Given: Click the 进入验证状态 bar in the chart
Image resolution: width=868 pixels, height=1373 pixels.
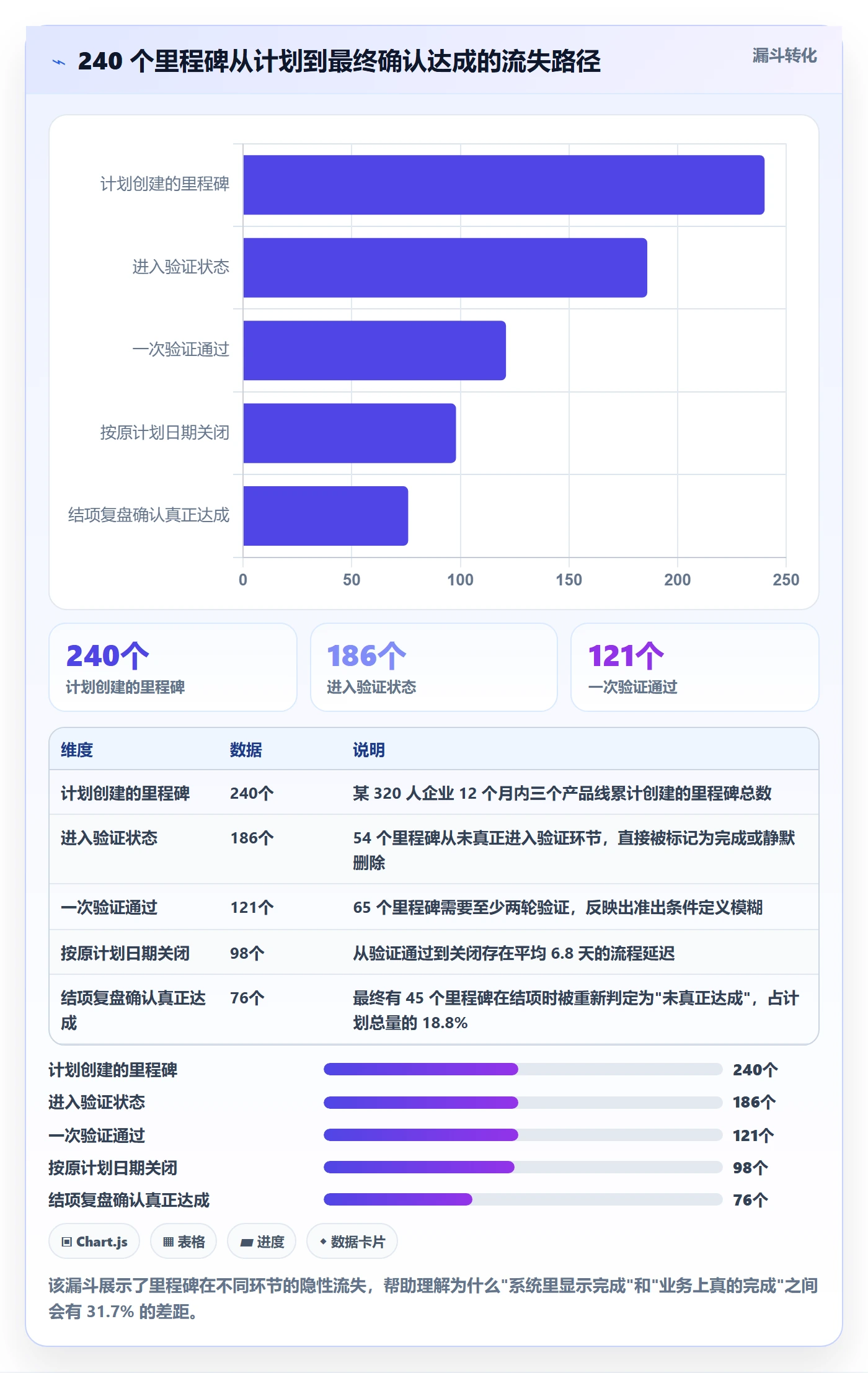Looking at the screenshot, I should [x=445, y=268].
